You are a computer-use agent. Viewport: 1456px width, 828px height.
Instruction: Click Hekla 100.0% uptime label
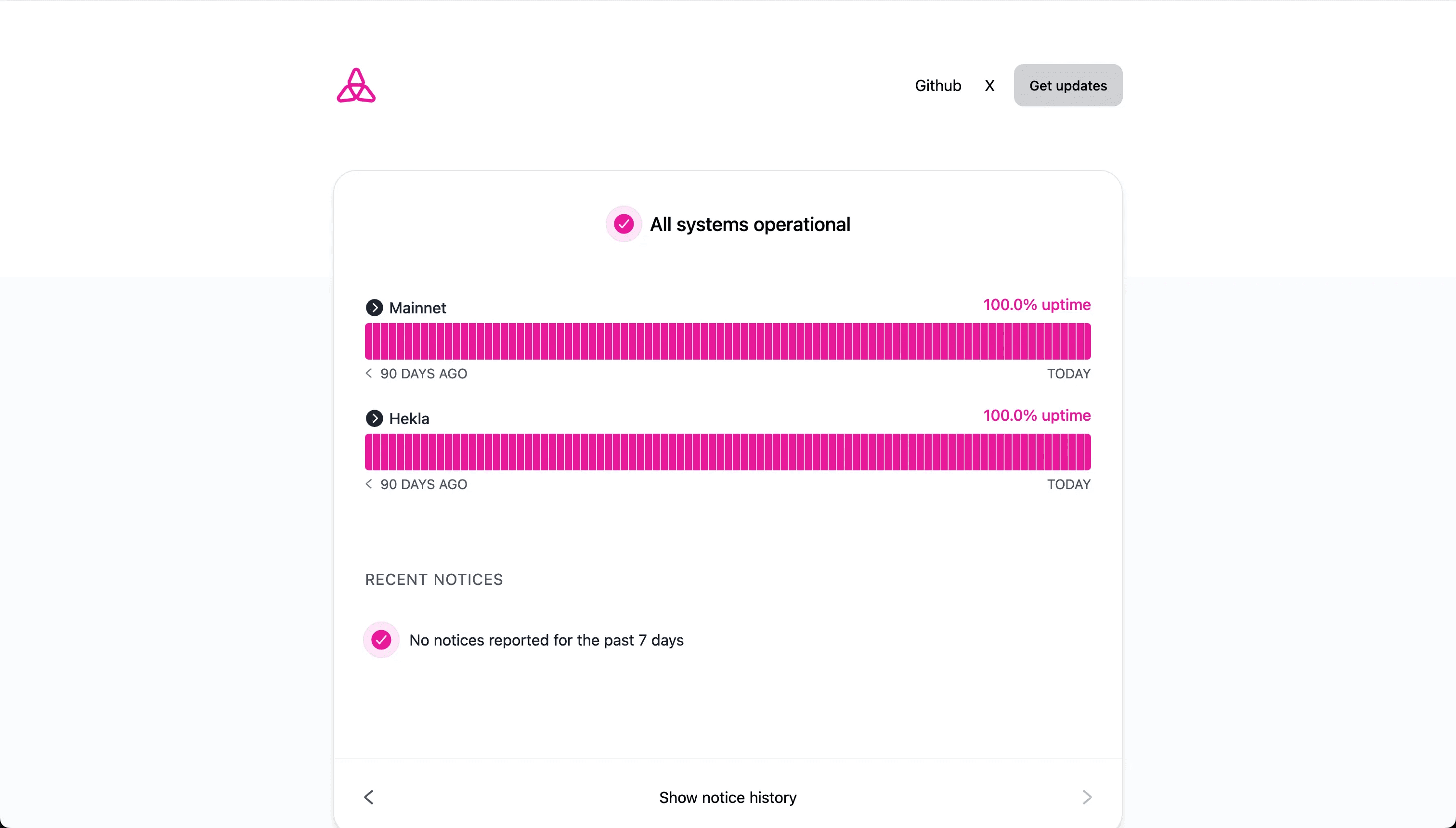[x=1037, y=416]
